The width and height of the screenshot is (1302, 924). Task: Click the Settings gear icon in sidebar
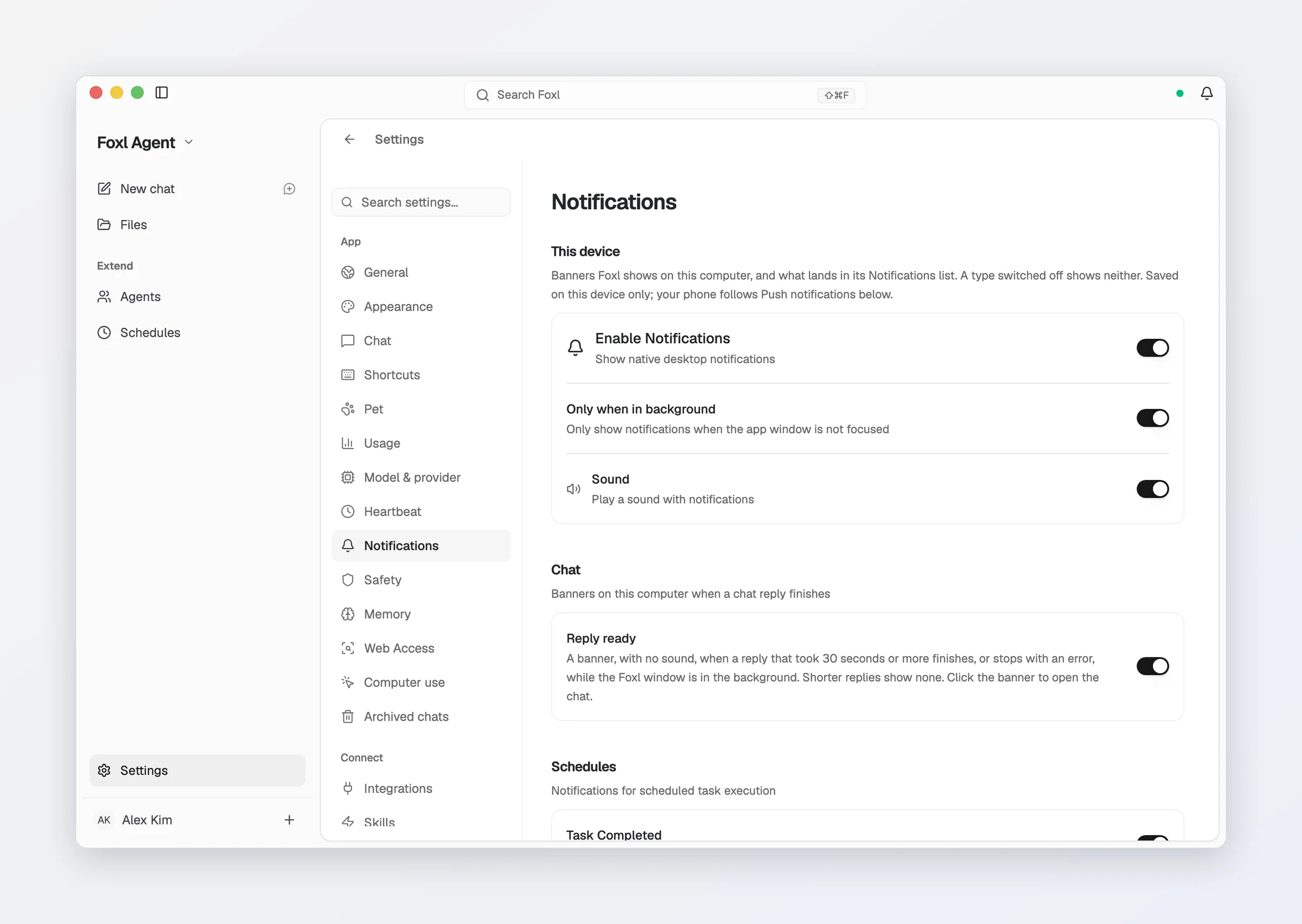pyautogui.click(x=104, y=771)
